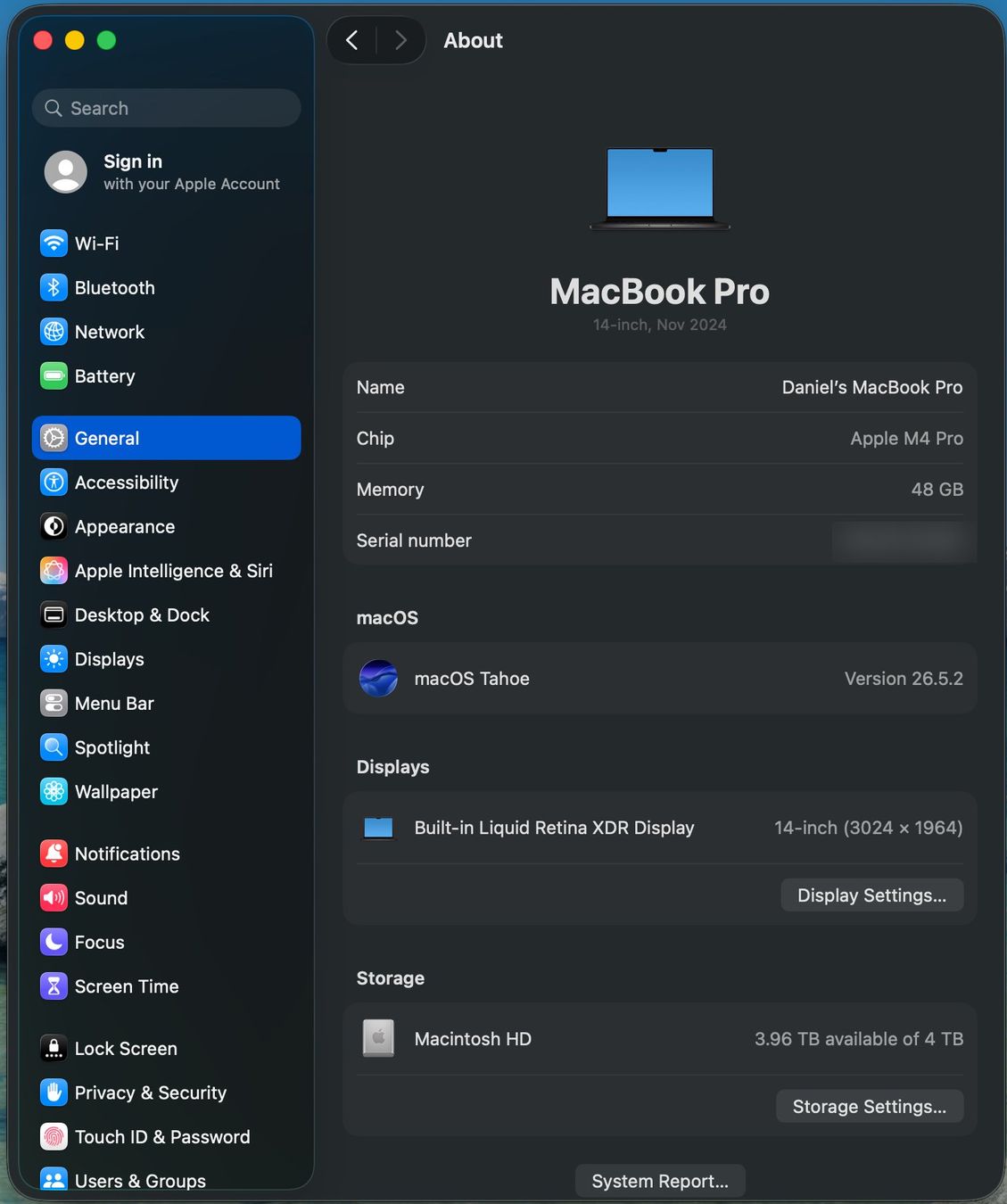Open the Wallpaper flower icon
The image size is (1007, 1204).
54,791
